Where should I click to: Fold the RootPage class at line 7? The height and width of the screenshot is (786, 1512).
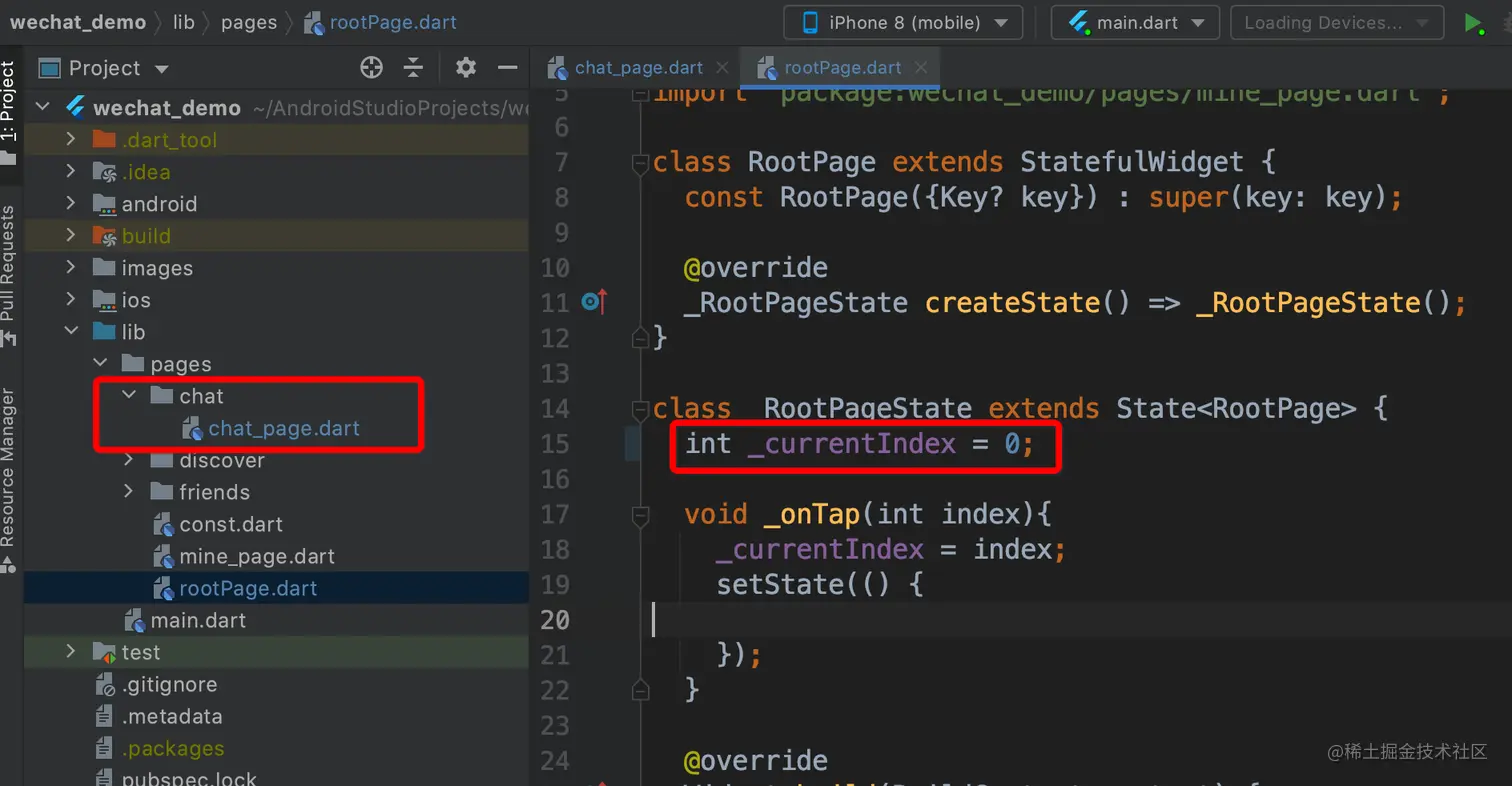click(639, 163)
